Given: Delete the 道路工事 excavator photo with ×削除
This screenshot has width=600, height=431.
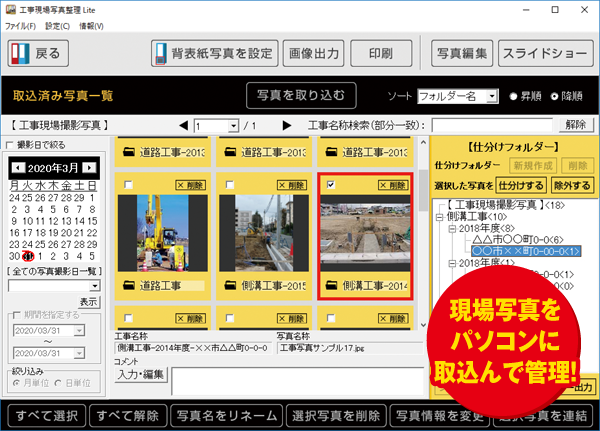Looking at the screenshot, I should (x=191, y=185).
